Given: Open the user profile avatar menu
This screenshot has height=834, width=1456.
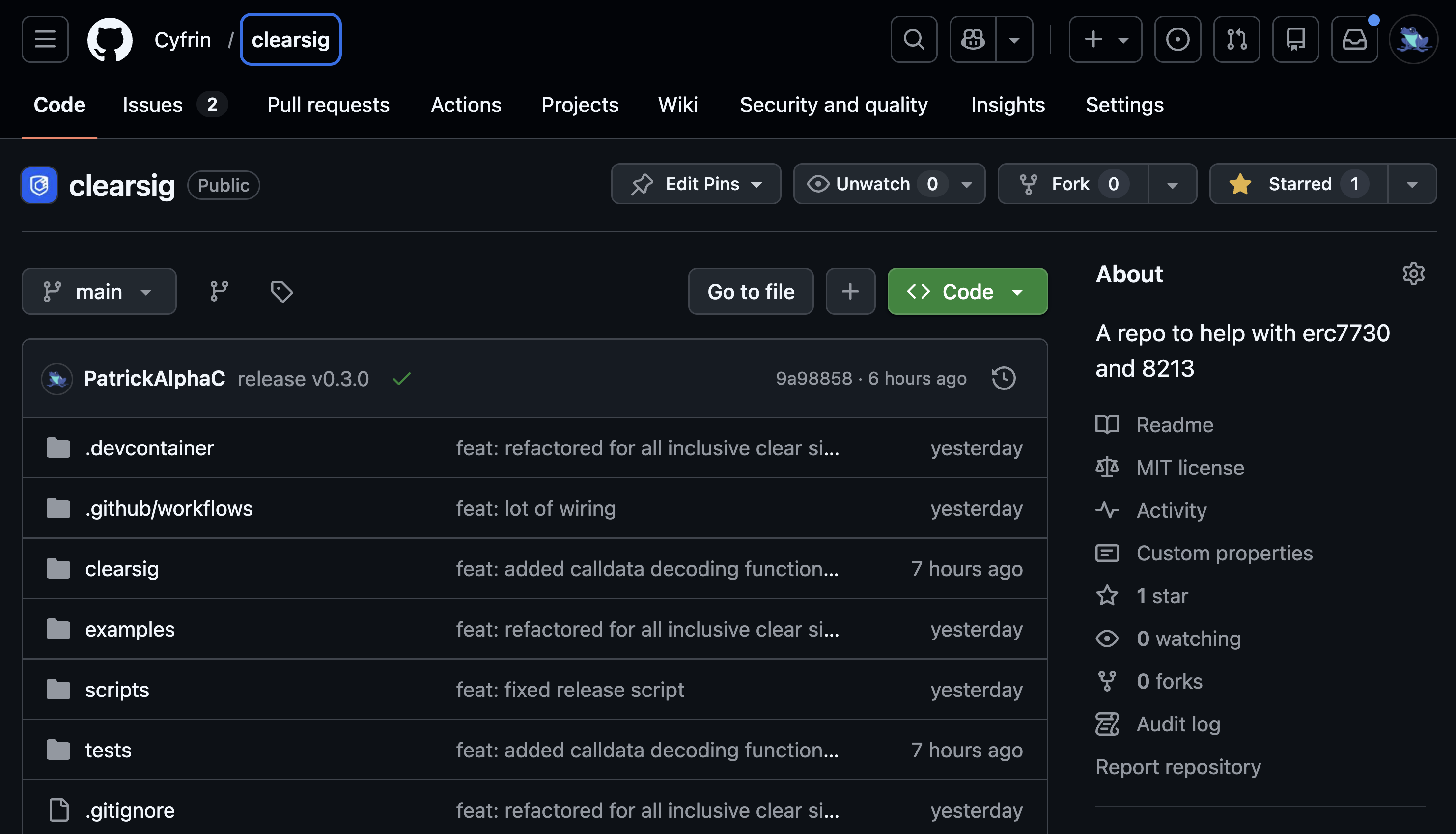Looking at the screenshot, I should (x=1413, y=39).
